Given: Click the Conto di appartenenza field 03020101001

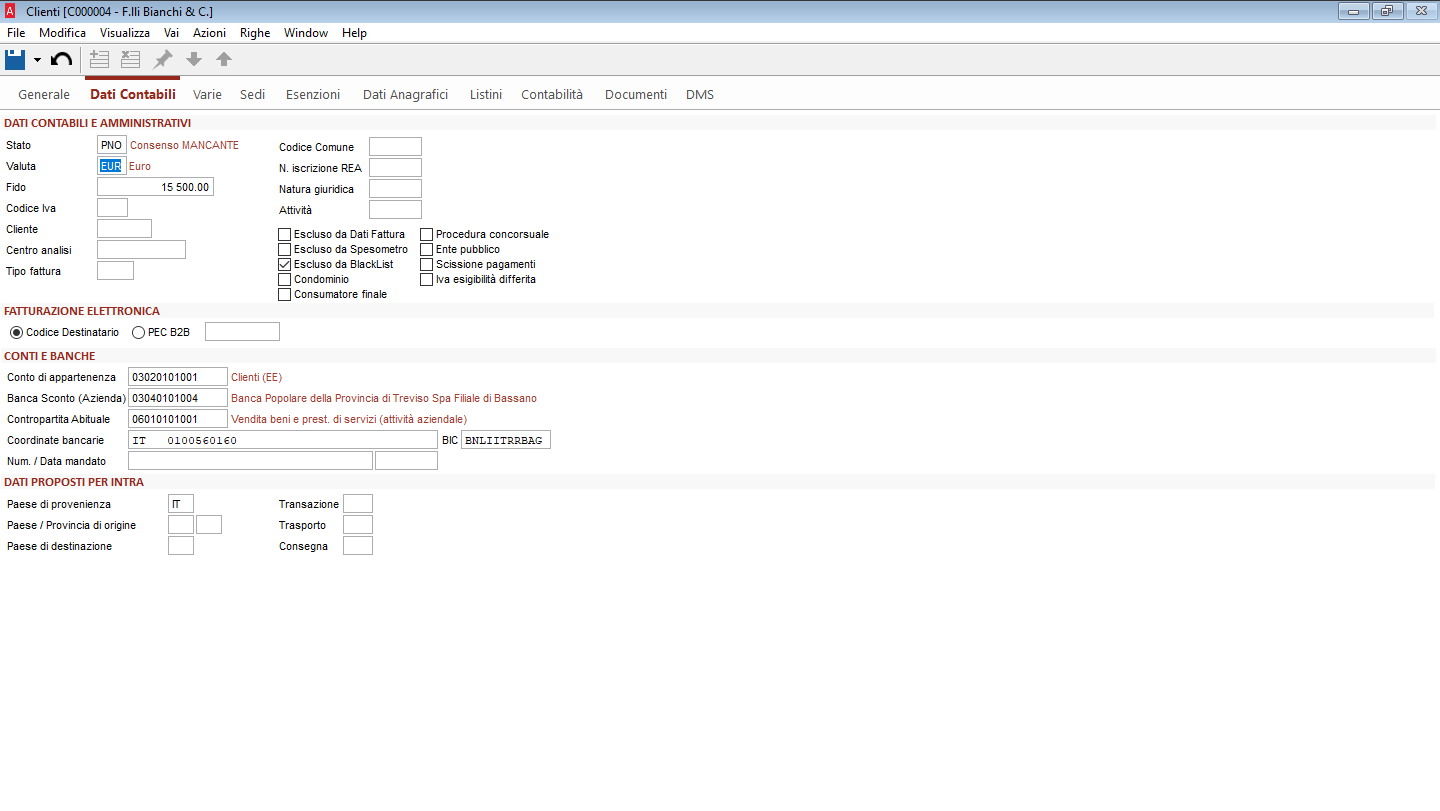Looking at the screenshot, I should click(x=178, y=377).
